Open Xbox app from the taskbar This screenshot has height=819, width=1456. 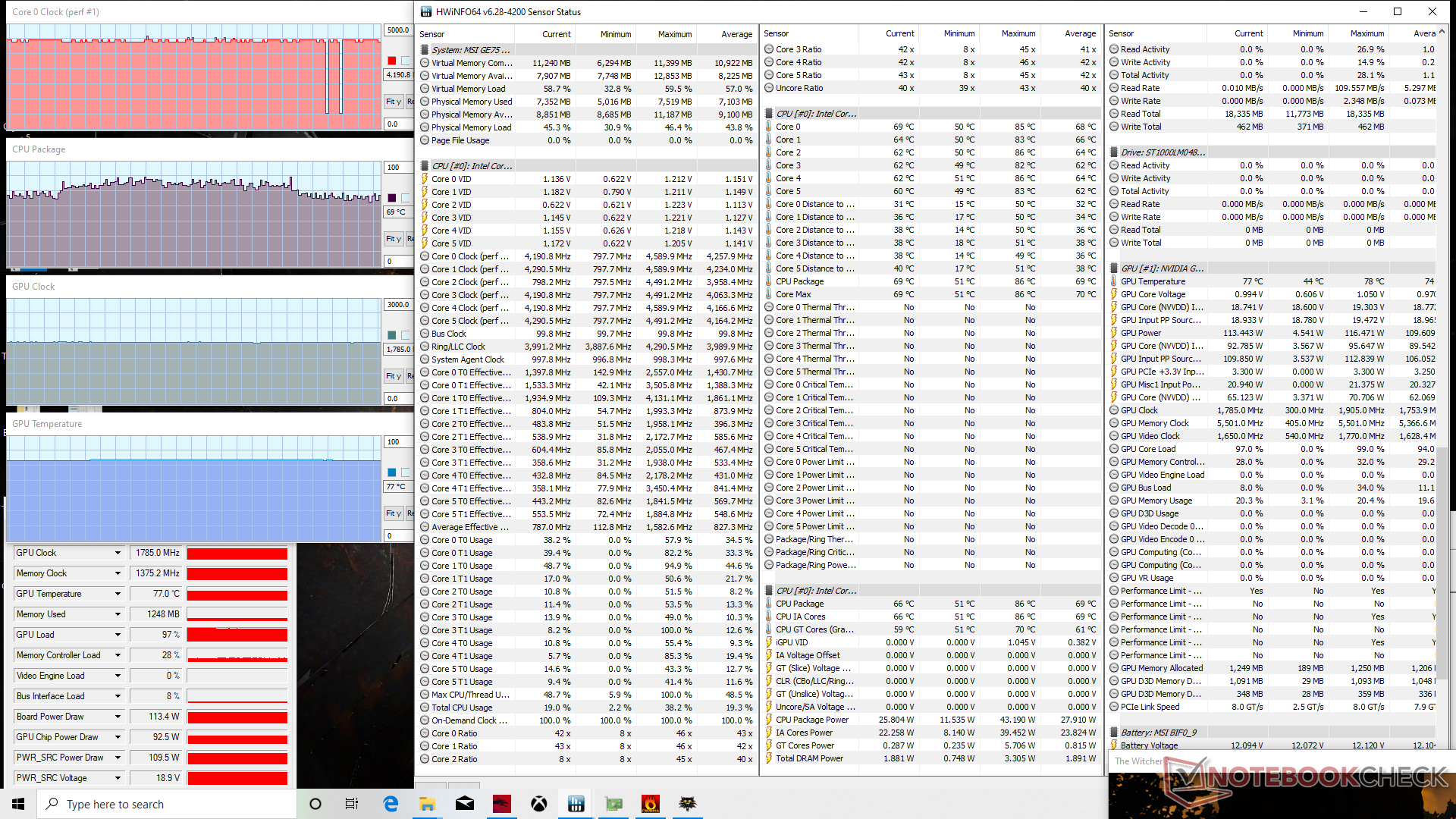click(539, 804)
